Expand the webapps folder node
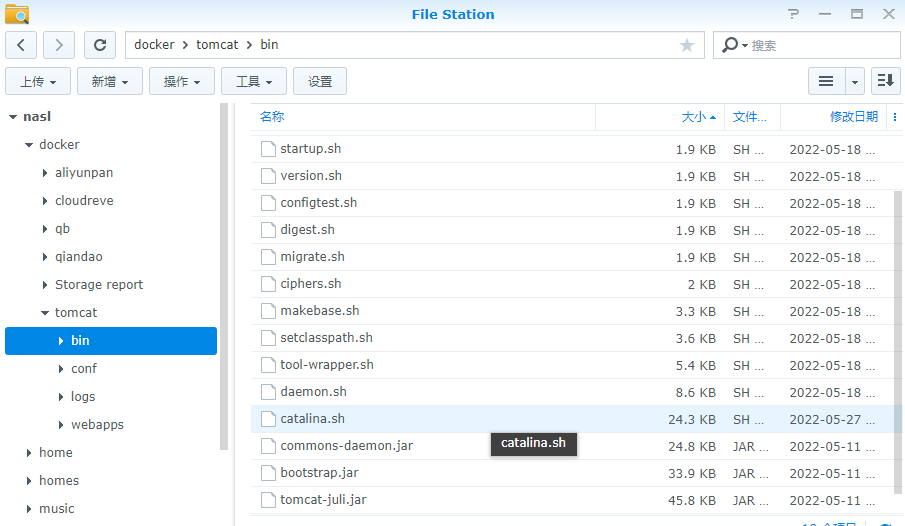 (x=61, y=425)
